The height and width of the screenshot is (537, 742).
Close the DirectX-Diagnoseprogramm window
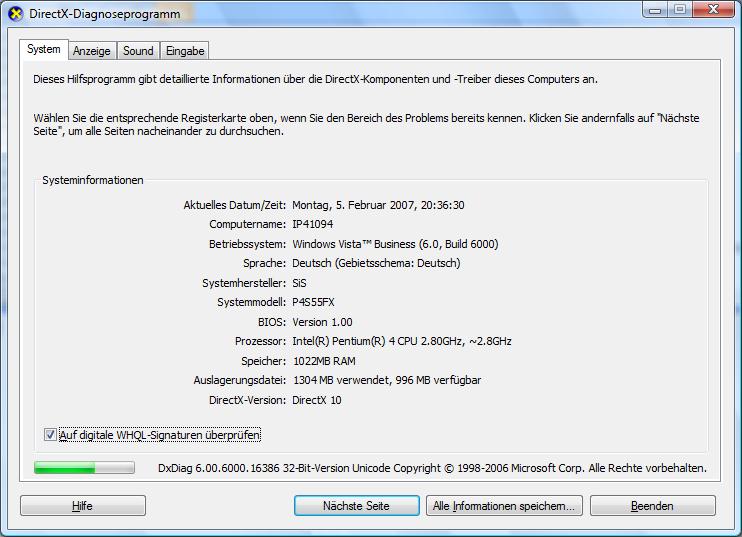[713, 9]
